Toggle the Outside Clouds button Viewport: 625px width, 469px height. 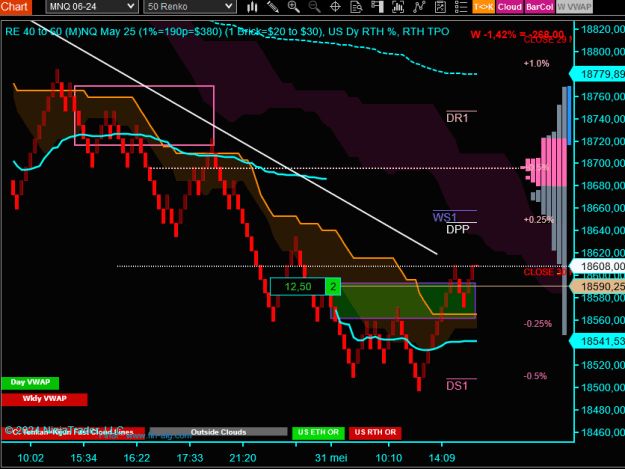(x=218, y=432)
